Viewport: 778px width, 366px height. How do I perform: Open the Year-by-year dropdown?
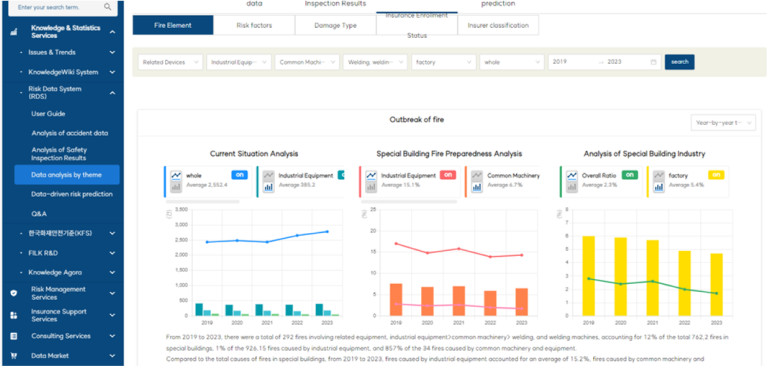pyautogui.click(x=723, y=122)
